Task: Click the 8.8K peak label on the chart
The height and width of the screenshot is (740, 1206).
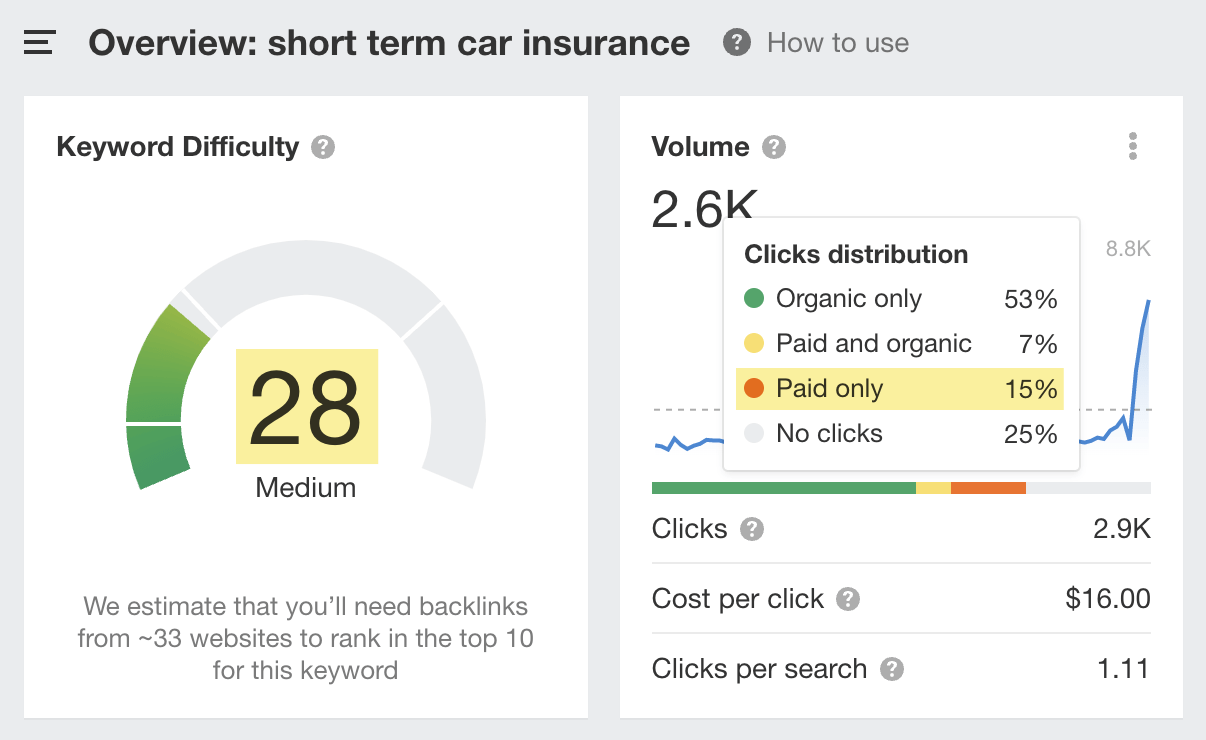Action: click(1127, 248)
